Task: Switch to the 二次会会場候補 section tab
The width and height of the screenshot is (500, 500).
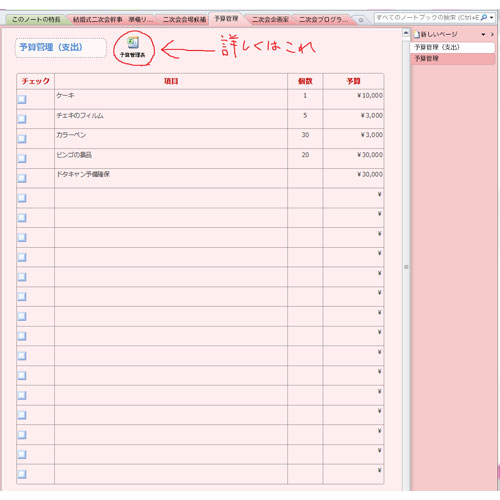Action: pos(184,20)
